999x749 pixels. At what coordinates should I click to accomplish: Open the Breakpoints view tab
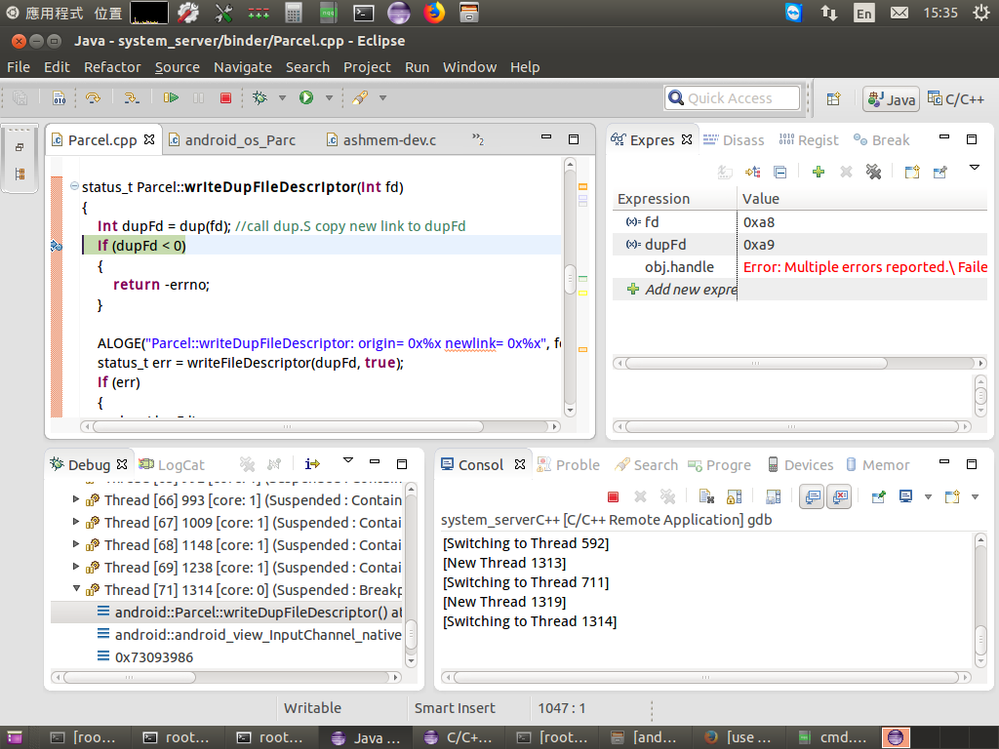pos(882,140)
